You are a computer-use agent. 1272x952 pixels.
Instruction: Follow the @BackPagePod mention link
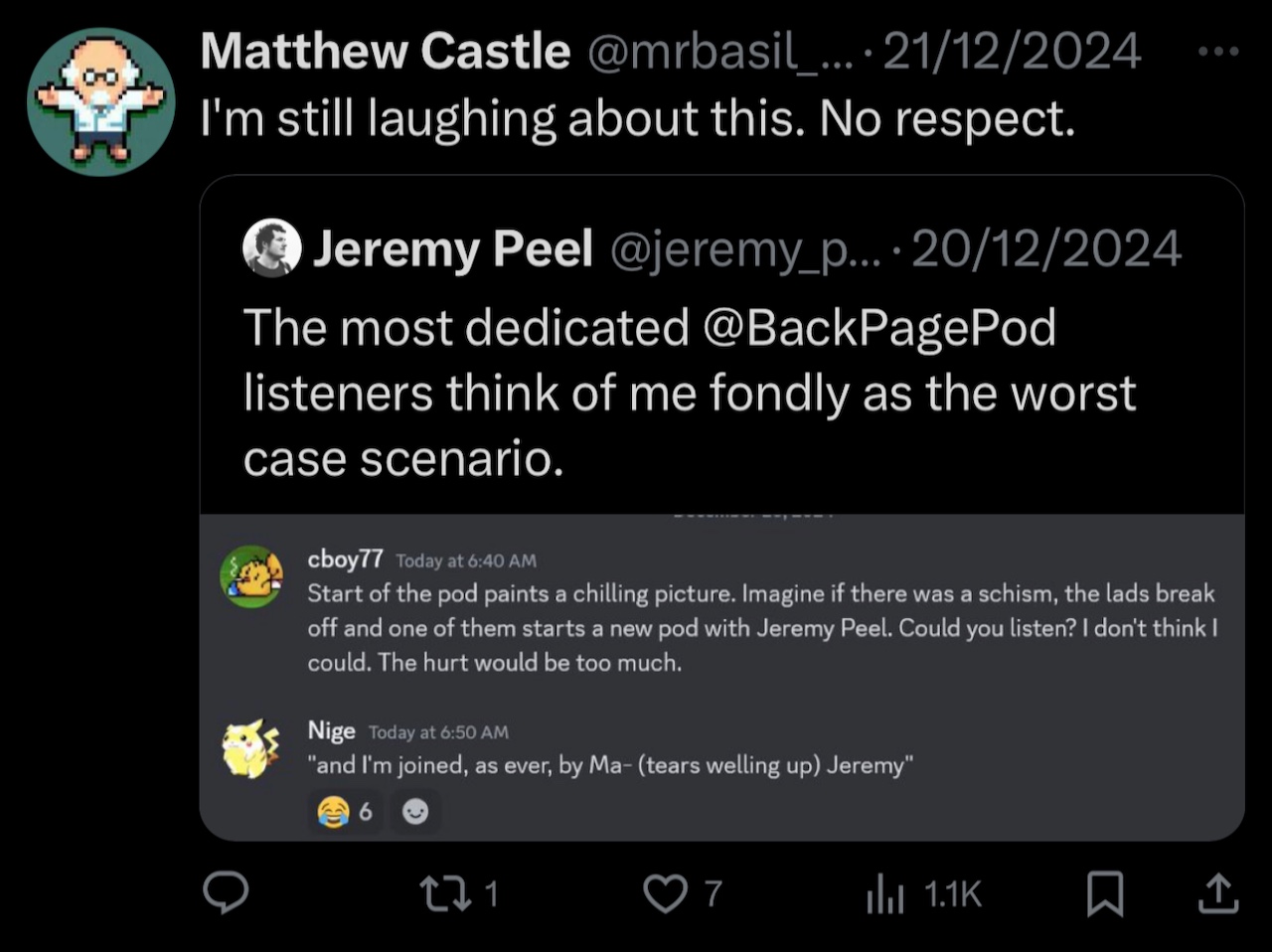coord(879,328)
